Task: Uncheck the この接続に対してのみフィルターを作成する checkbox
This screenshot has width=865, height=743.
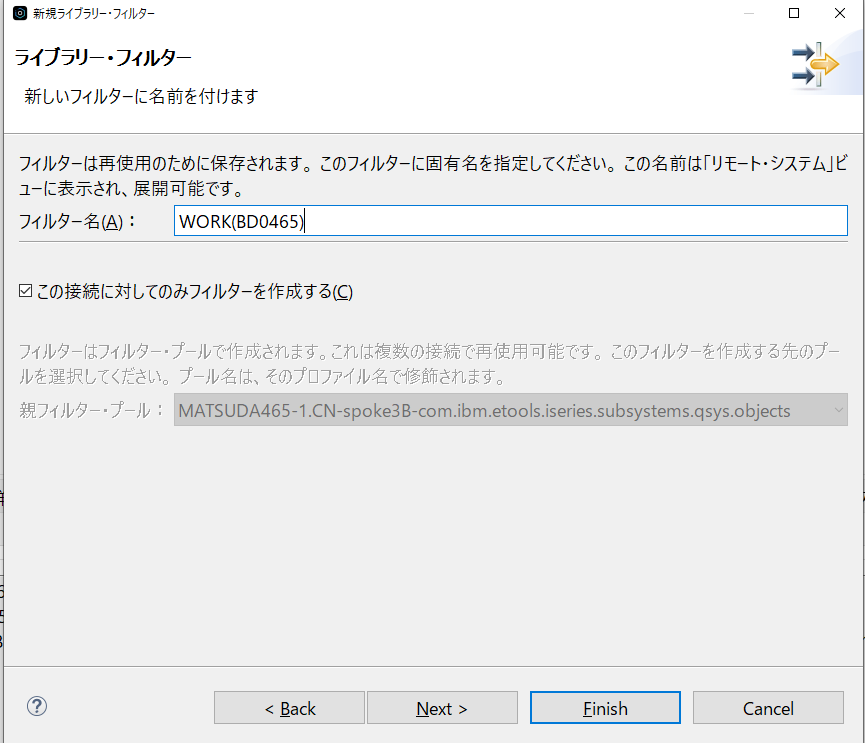Action: pyautogui.click(x=25, y=291)
